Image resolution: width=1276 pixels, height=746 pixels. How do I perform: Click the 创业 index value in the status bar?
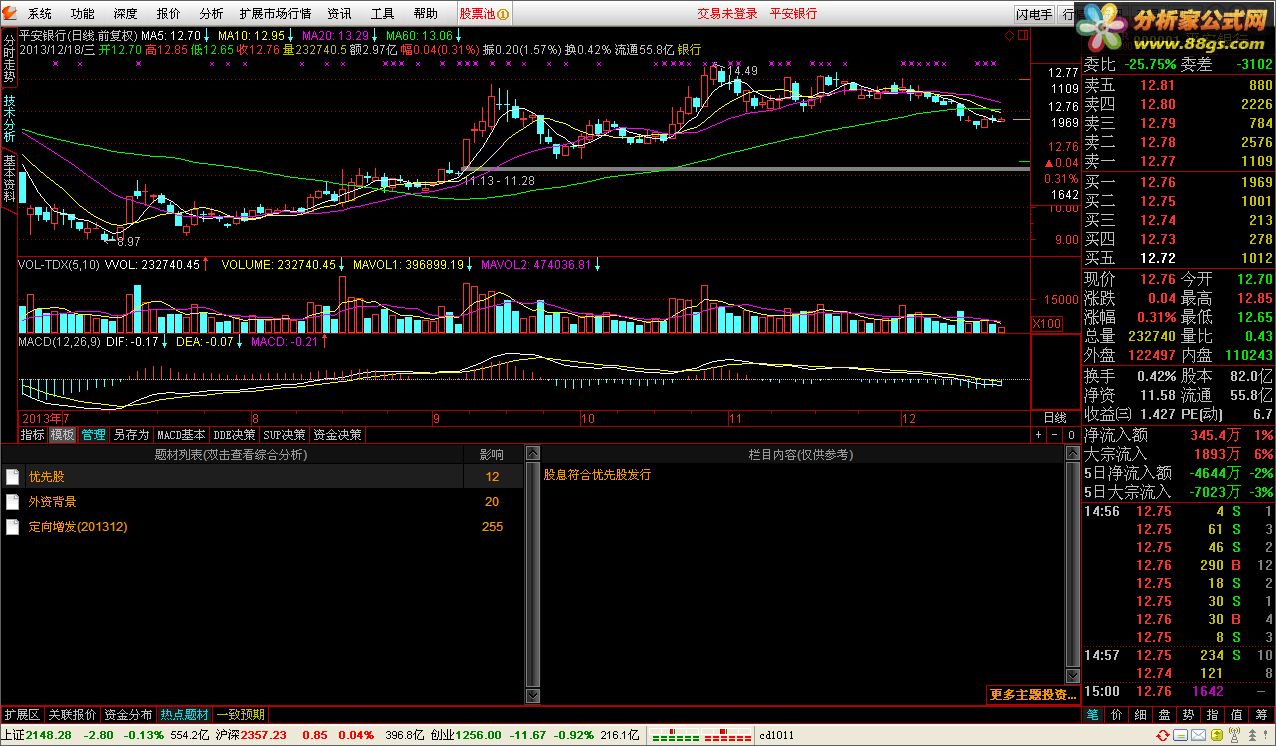[x=479, y=735]
